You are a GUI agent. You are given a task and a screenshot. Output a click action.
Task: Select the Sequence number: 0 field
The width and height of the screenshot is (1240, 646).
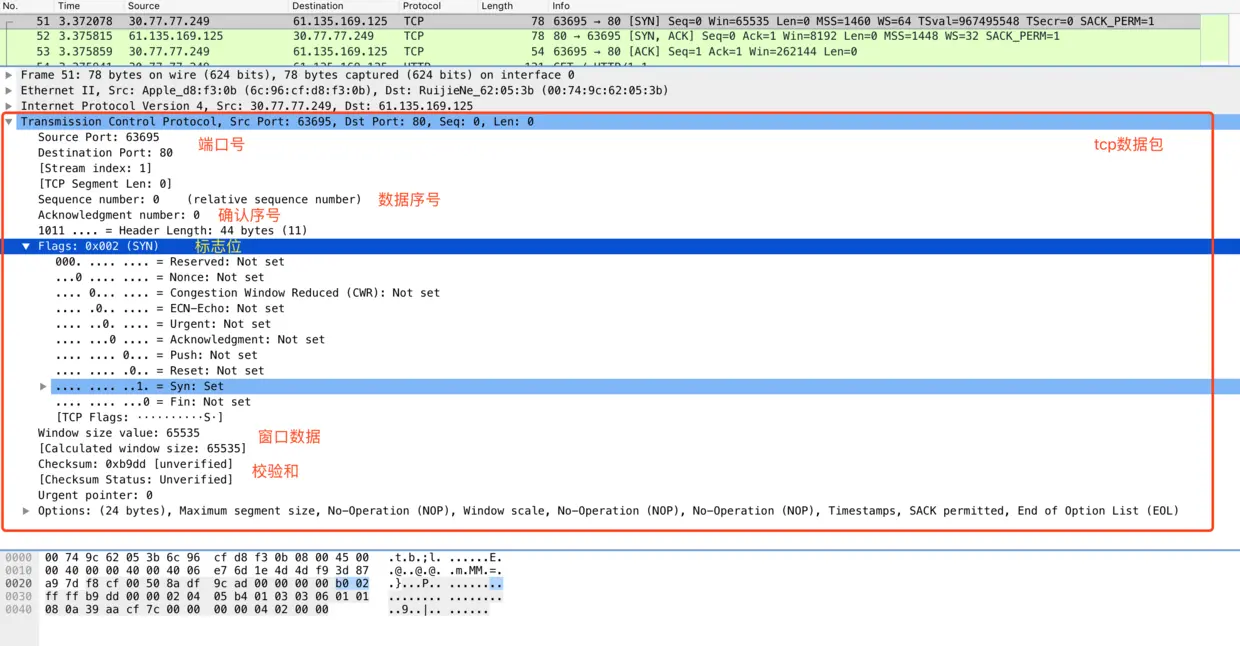(199, 199)
